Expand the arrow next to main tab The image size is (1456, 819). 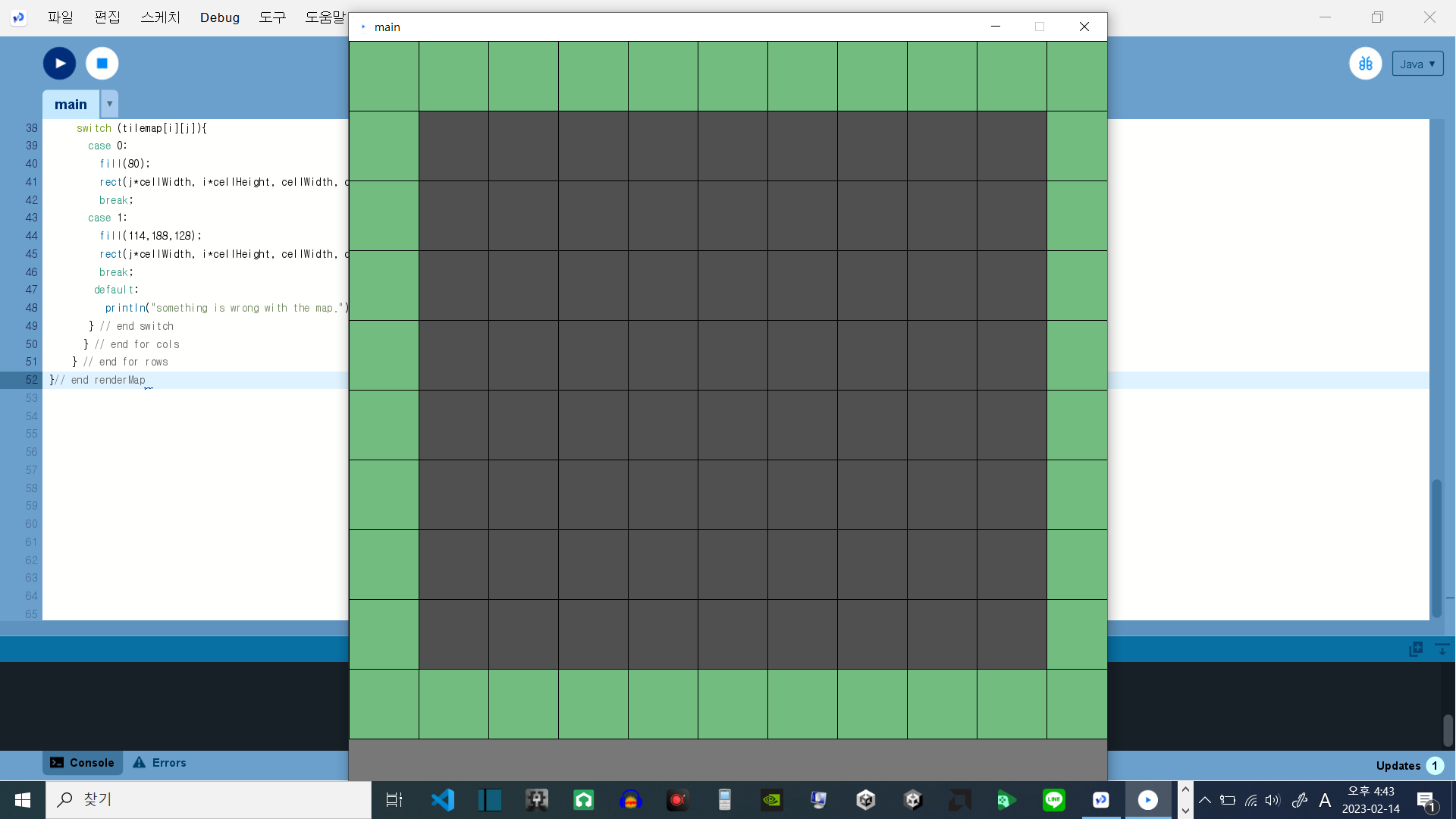click(110, 104)
